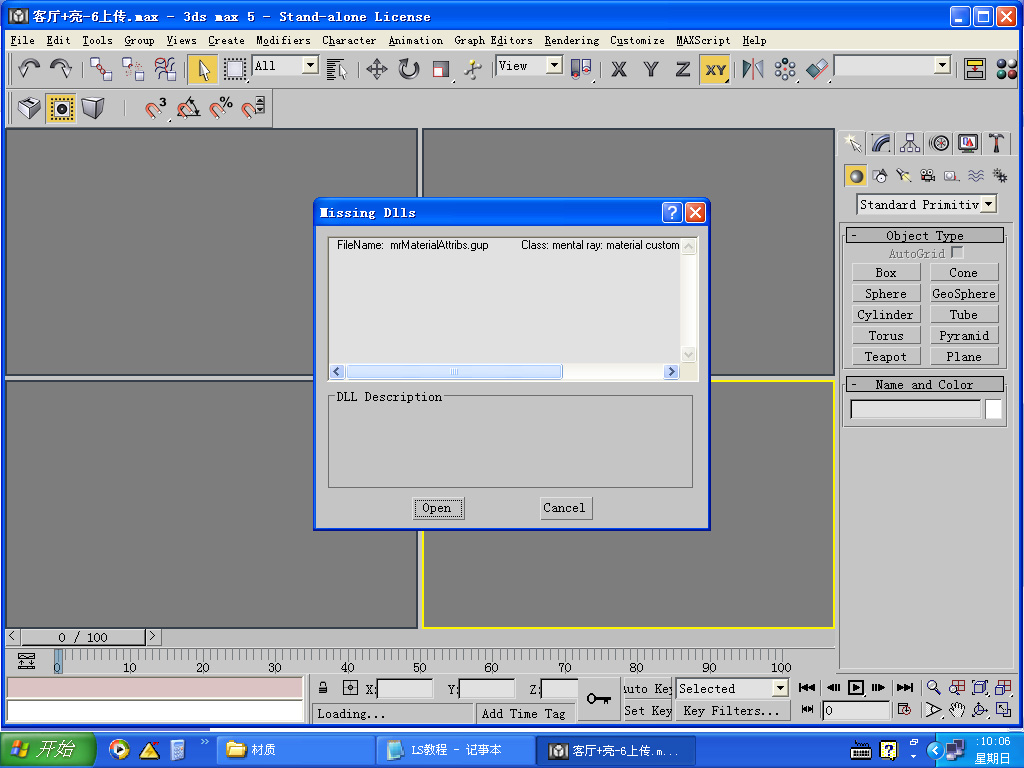
Task: Click the Redo arrow icon
Action: pos(61,69)
